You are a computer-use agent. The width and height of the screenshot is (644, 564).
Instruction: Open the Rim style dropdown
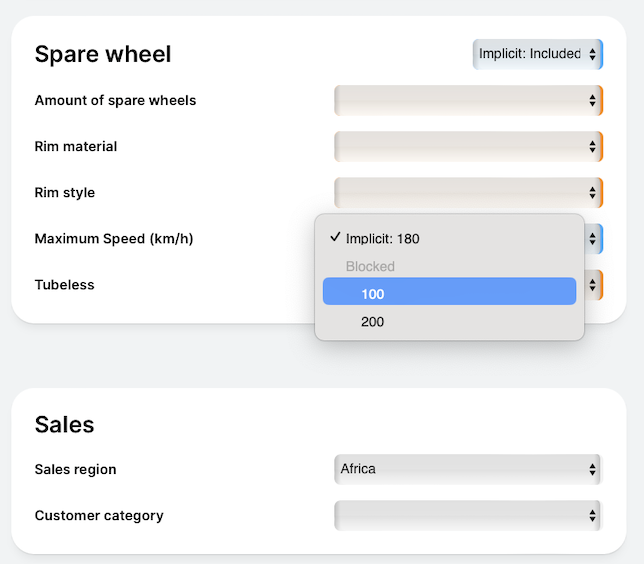coord(468,192)
